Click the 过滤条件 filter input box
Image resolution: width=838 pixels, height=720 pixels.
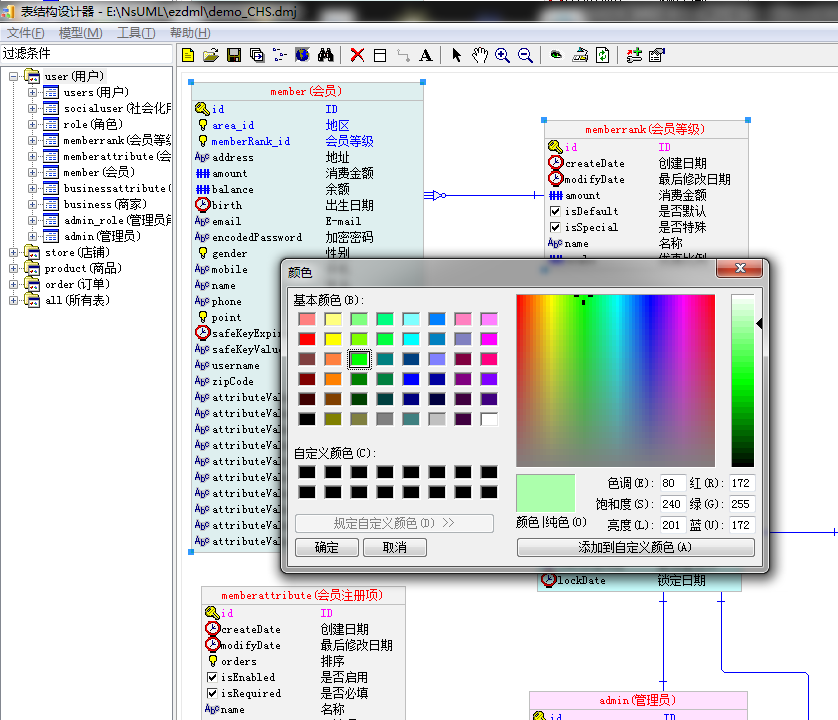pyautogui.click(x=86, y=53)
